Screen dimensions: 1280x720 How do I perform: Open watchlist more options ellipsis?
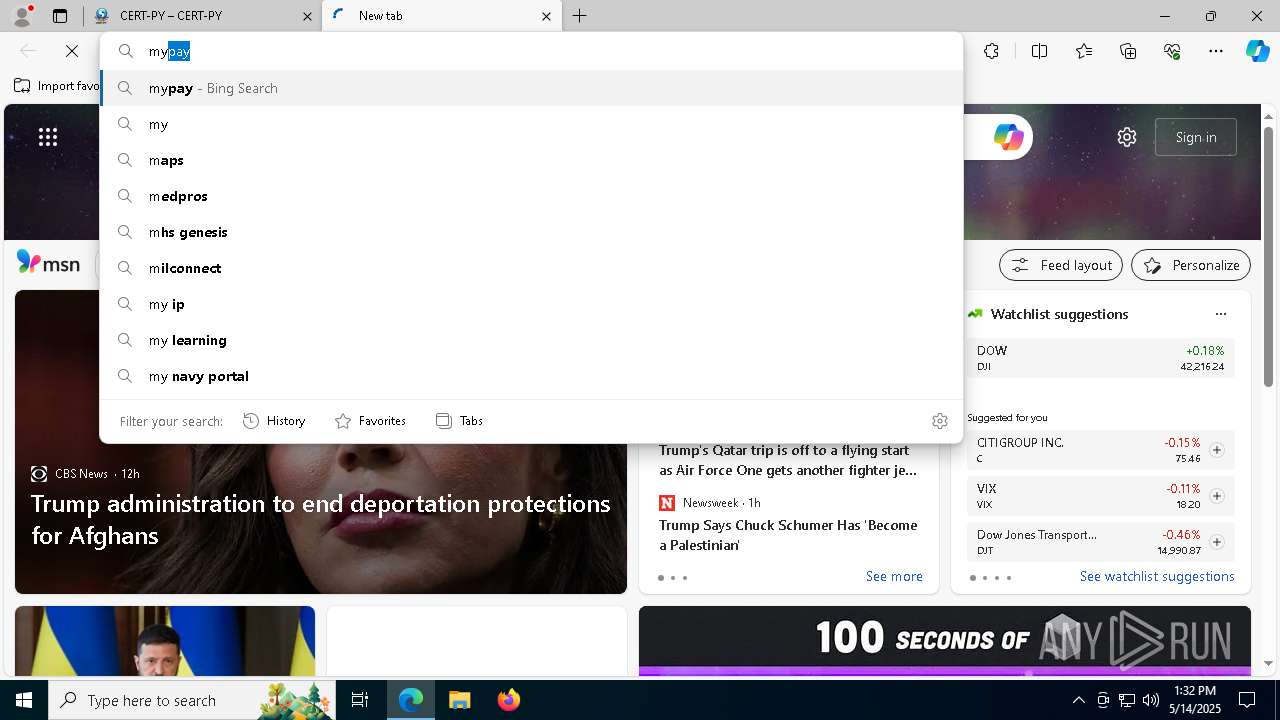(x=1220, y=314)
